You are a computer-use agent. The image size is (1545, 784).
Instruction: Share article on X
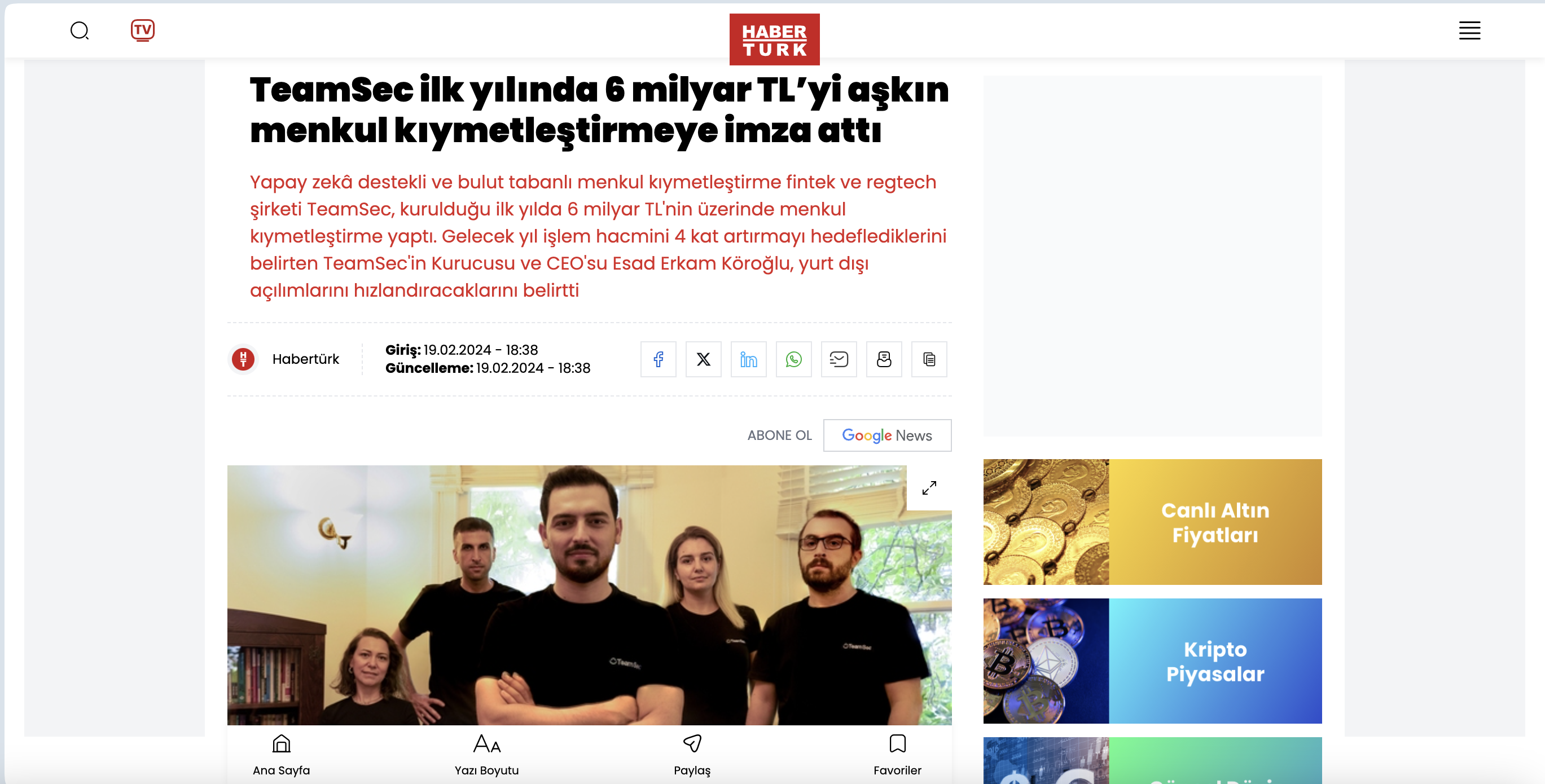click(703, 359)
